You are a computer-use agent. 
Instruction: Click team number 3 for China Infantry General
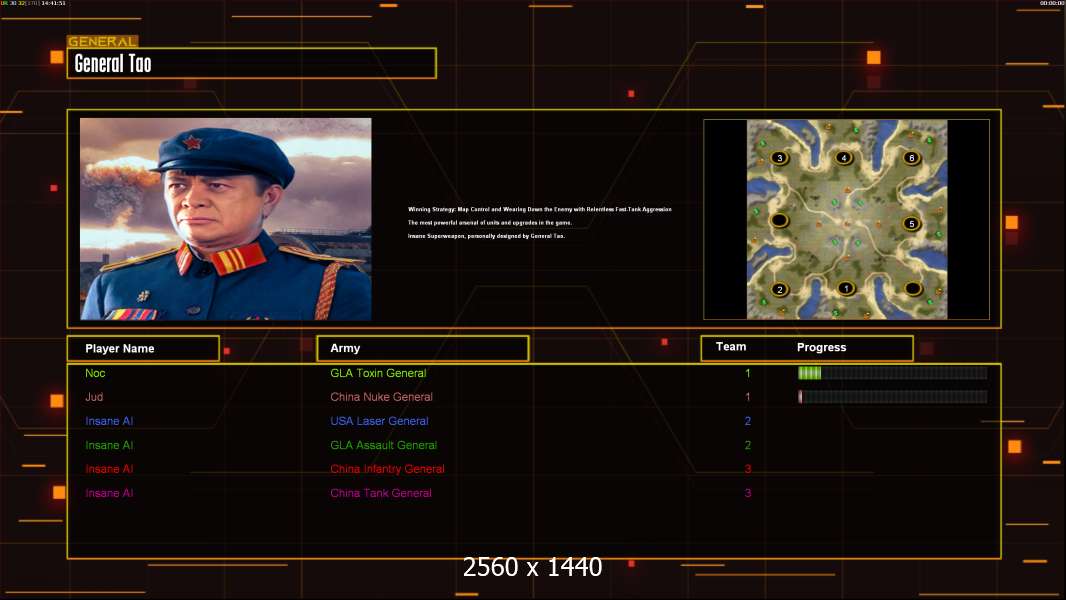pos(748,469)
